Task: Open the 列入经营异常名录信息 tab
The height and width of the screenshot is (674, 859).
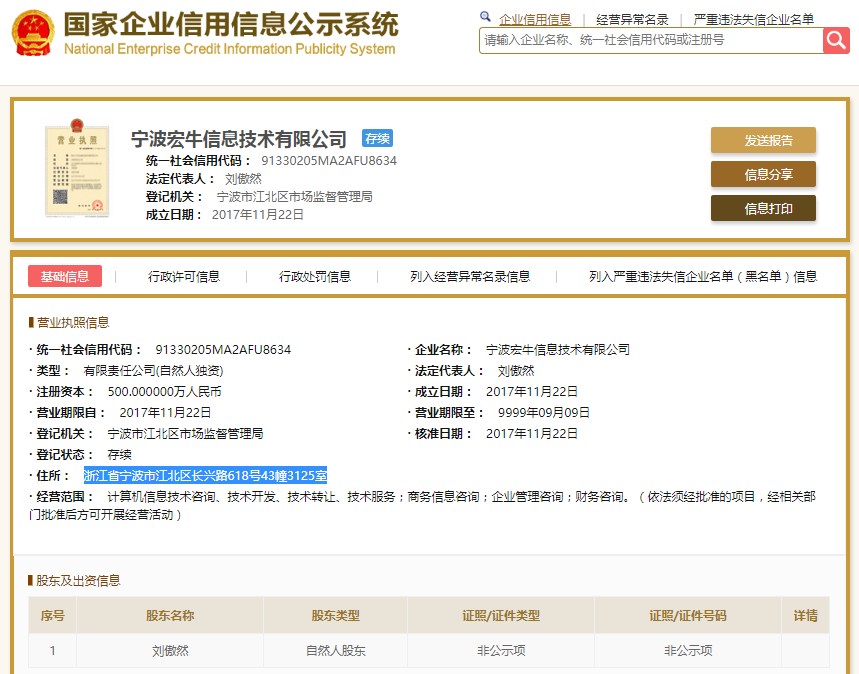Action: (470, 277)
